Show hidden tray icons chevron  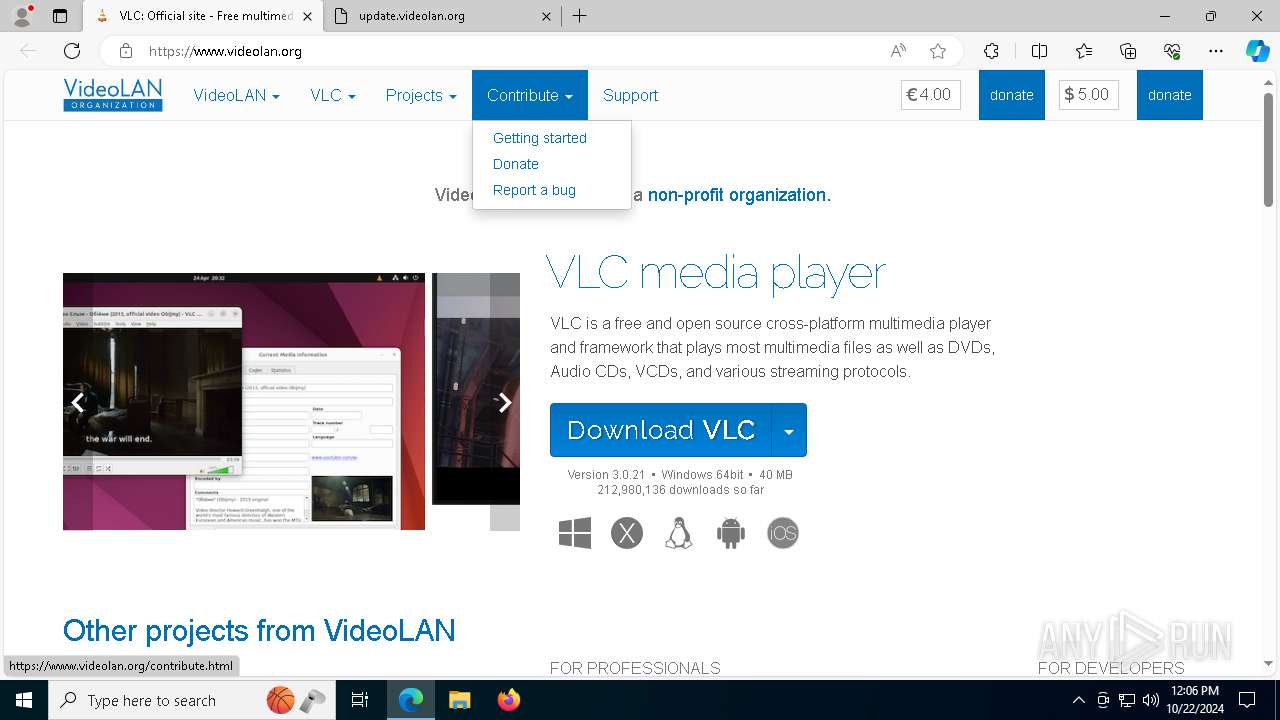pyautogui.click(x=1078, y=700)
